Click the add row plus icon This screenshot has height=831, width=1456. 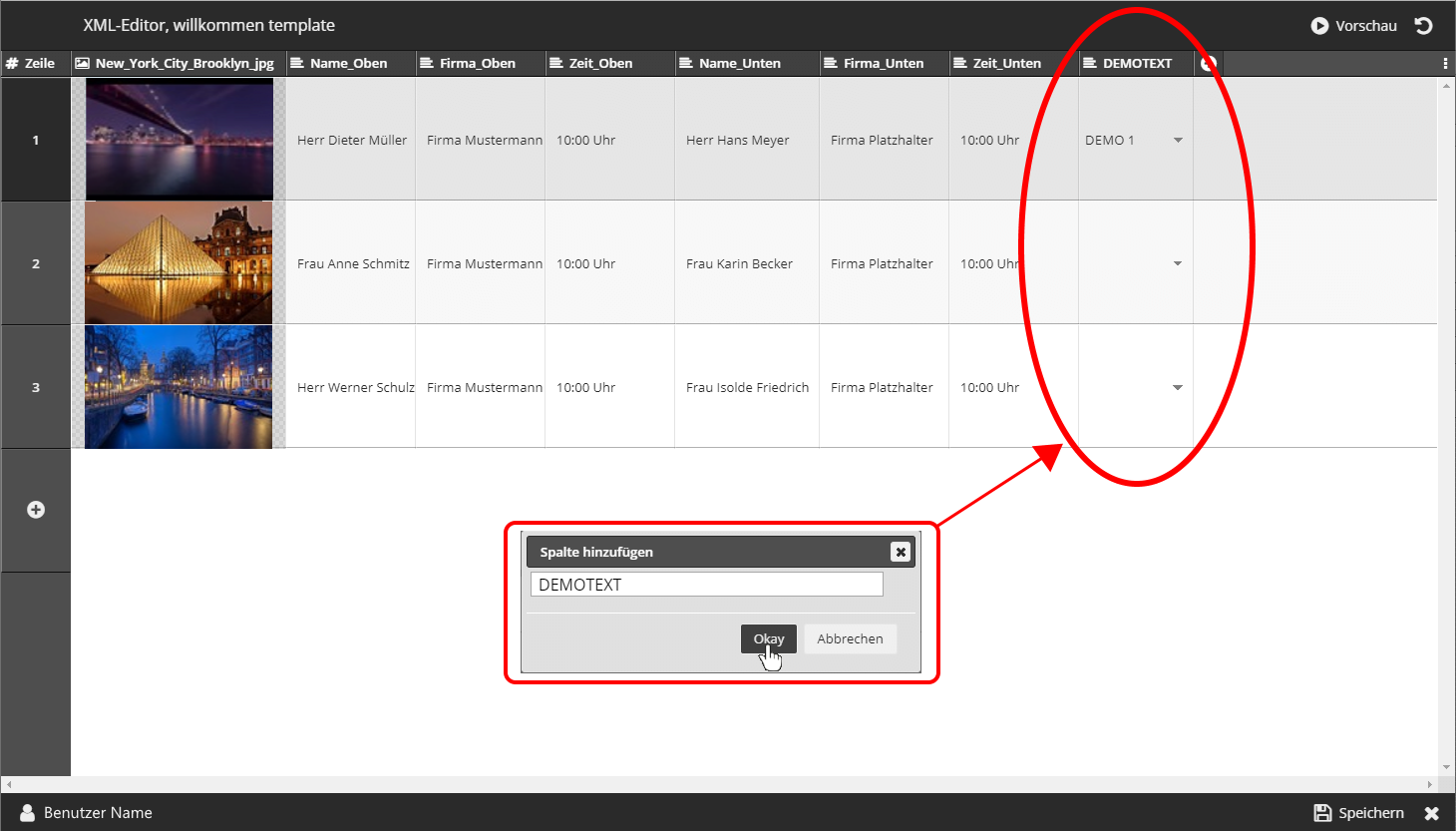coord(36,510)
